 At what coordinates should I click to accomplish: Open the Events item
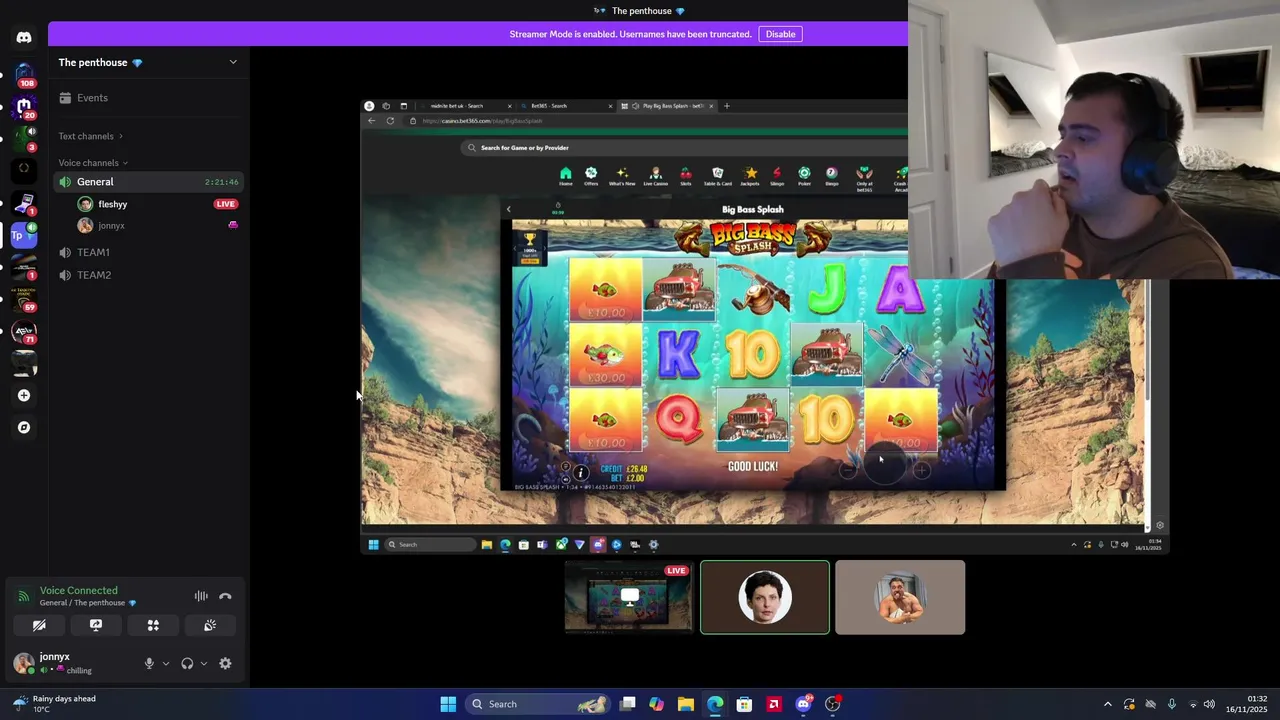[148, 98]
